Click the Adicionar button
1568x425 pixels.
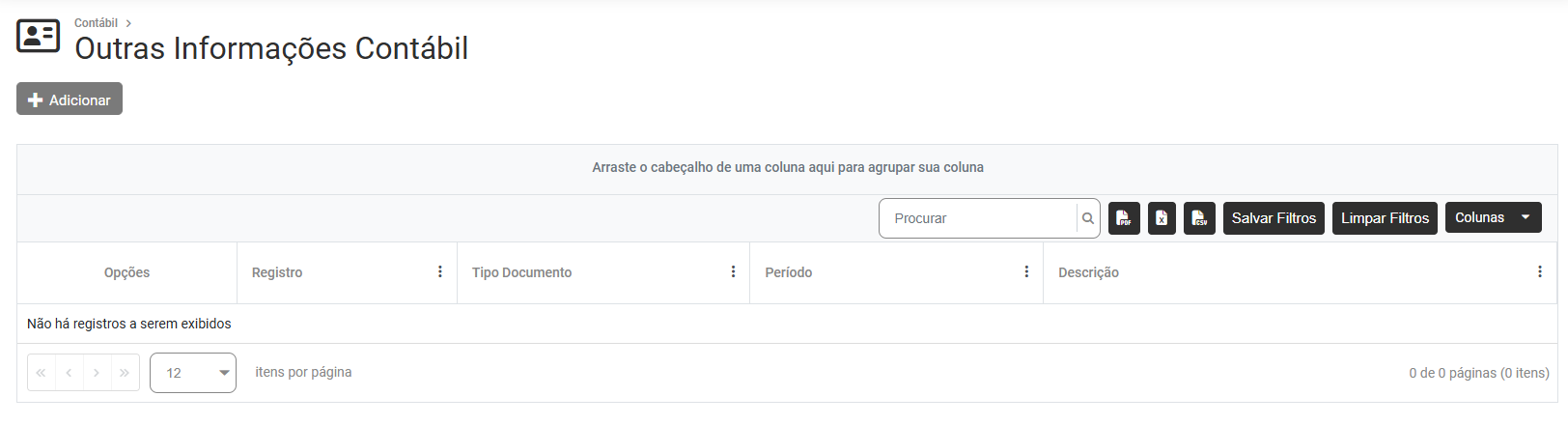click(70, 99)
